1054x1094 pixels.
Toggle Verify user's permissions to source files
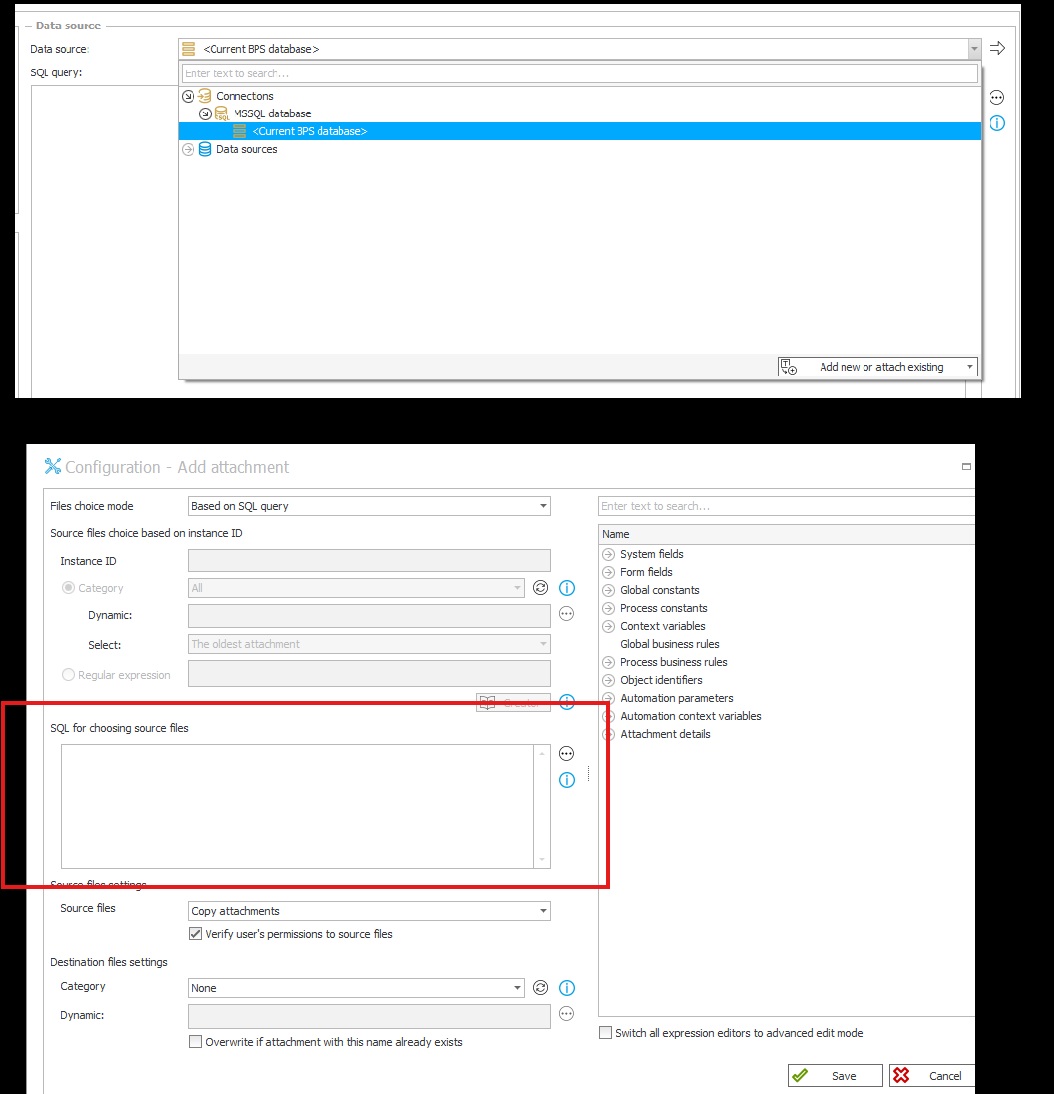coord(196,934)
